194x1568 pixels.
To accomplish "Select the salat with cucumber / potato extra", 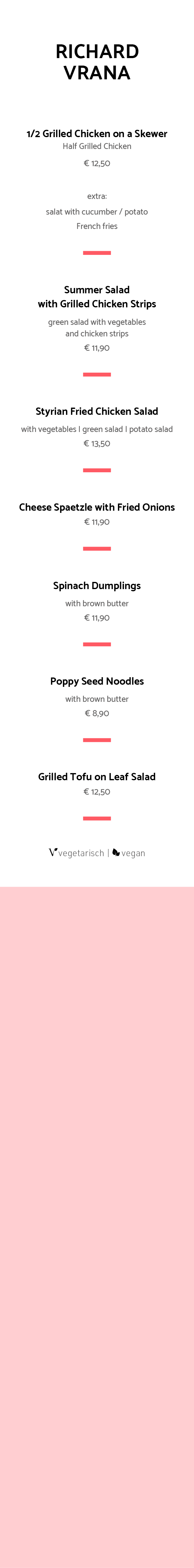I will click(x=97, y=212).
